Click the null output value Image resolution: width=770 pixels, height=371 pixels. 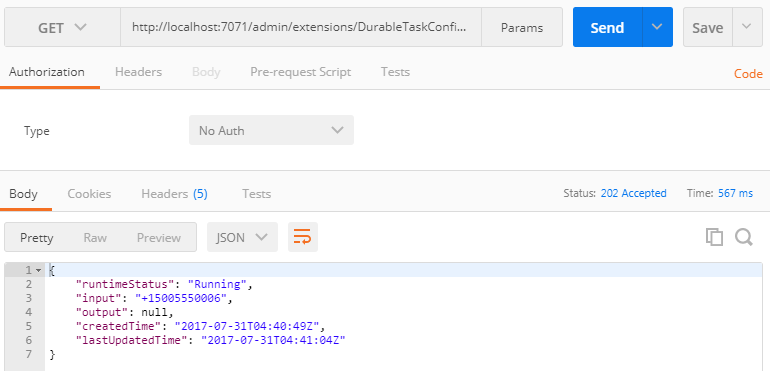click(x=155, y=312)
